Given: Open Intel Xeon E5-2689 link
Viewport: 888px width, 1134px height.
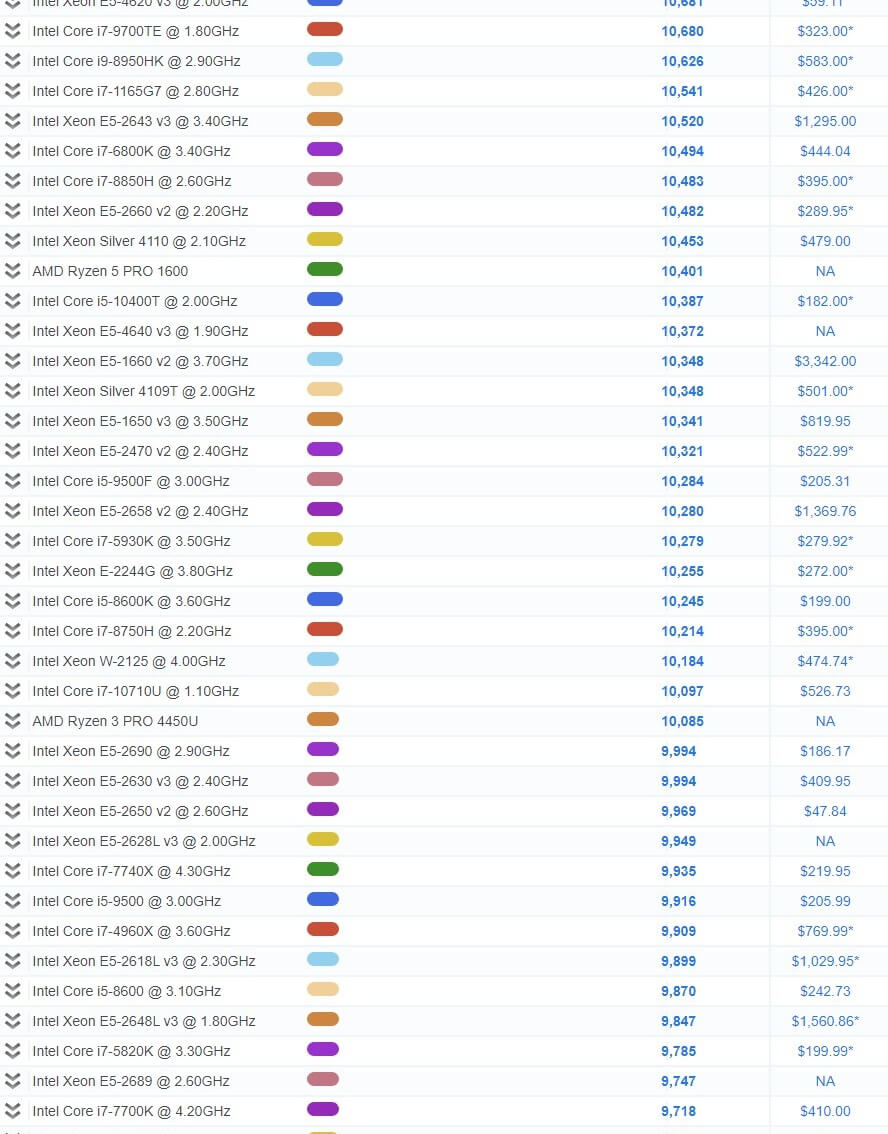Looking at the screenshot, I should pos(131,1081).
